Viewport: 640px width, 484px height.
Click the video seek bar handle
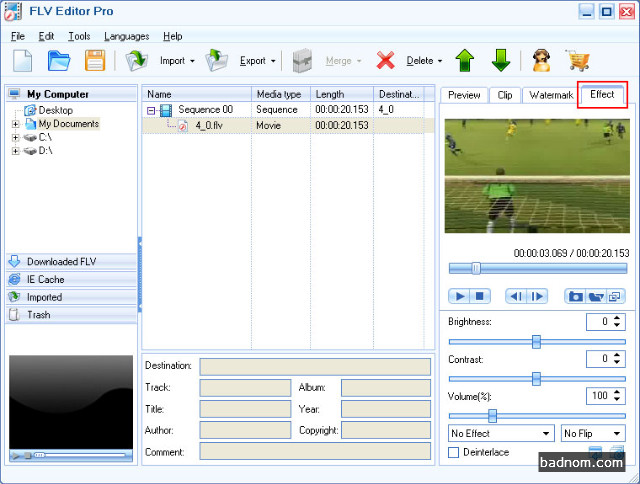pyautogui.click(x=476, y=268)
